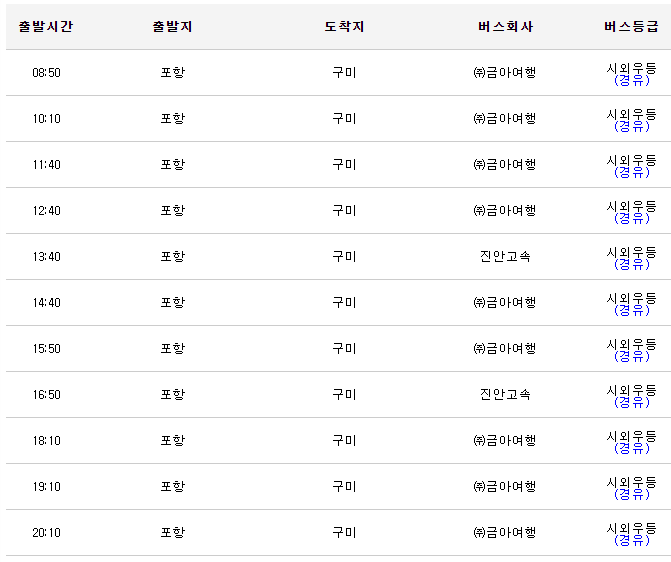Select the 15:50 departure time cell
Screen dimensions: 671x562
pos(46,348)
